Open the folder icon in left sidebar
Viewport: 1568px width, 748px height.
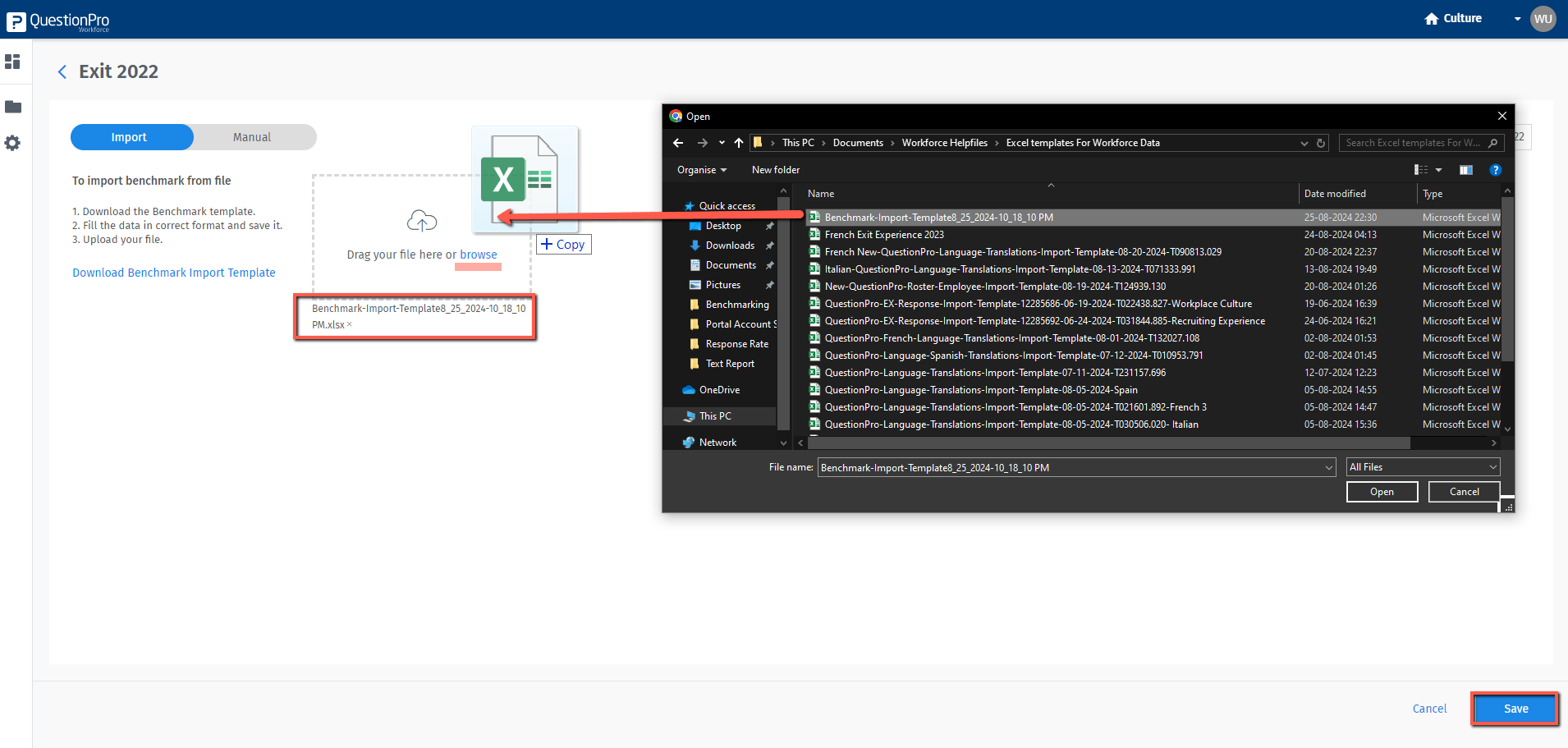(x=13, y=107)
